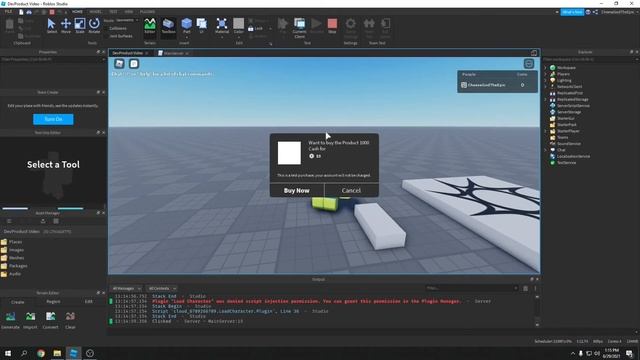Click the Asset Manager bulk import icon

(x=43, y=221)
